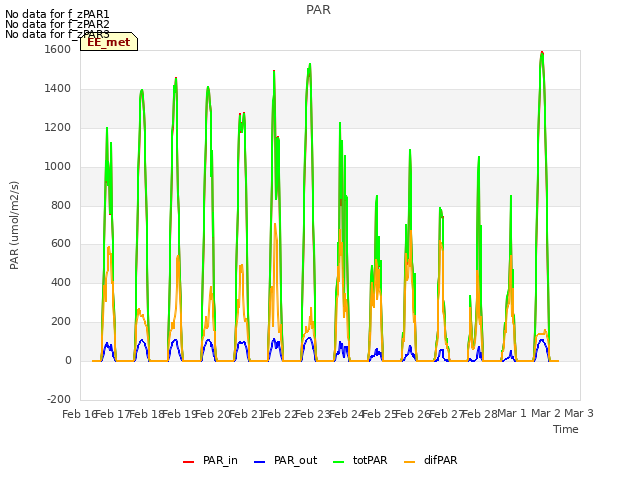Image resolution: width=640 pixels, height=480 pixels.
Task: Click the Mar 1 x-axis label
Action: pos(512,413)
